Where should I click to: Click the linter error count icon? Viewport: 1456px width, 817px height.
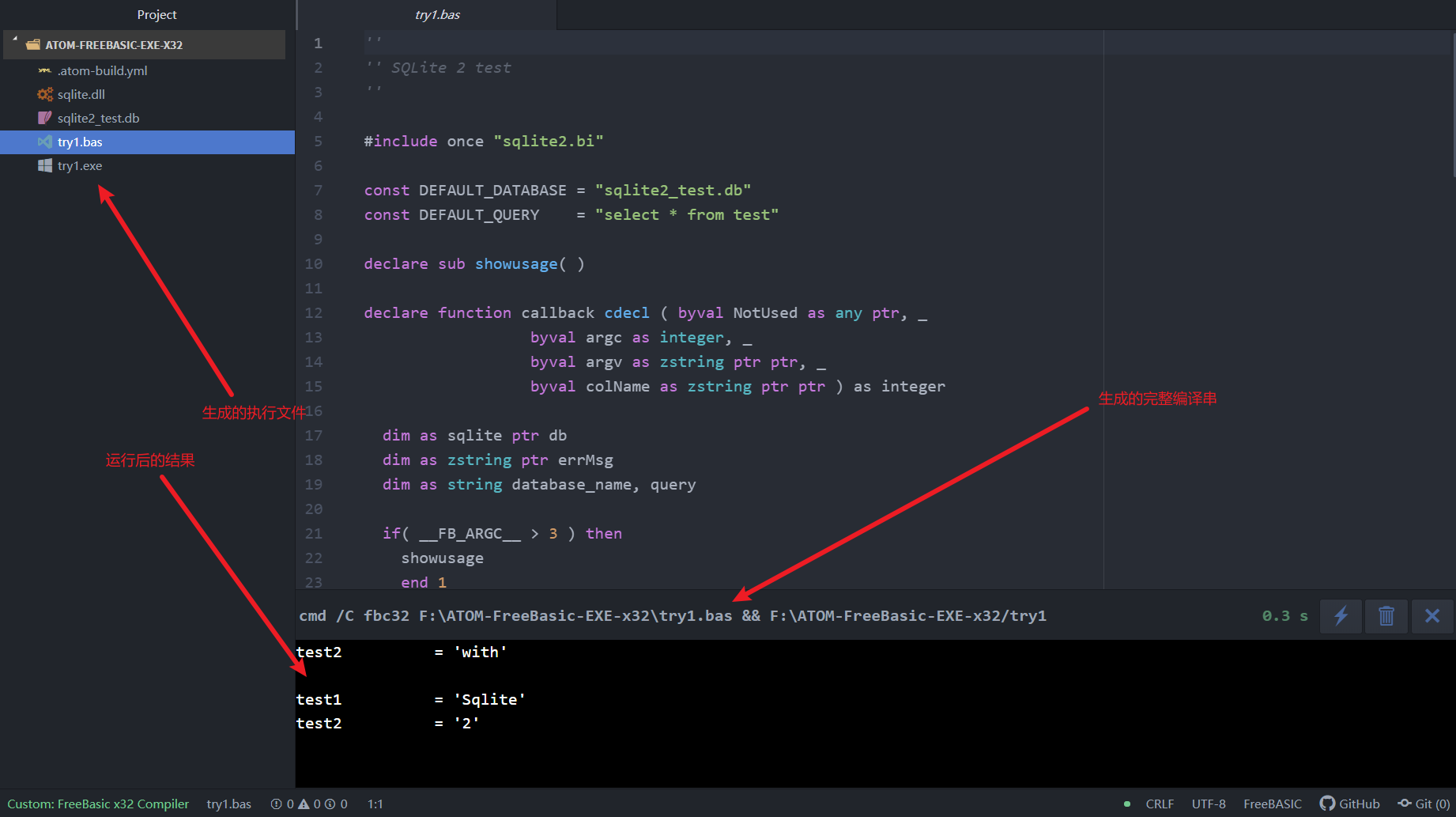click(276, 804)
